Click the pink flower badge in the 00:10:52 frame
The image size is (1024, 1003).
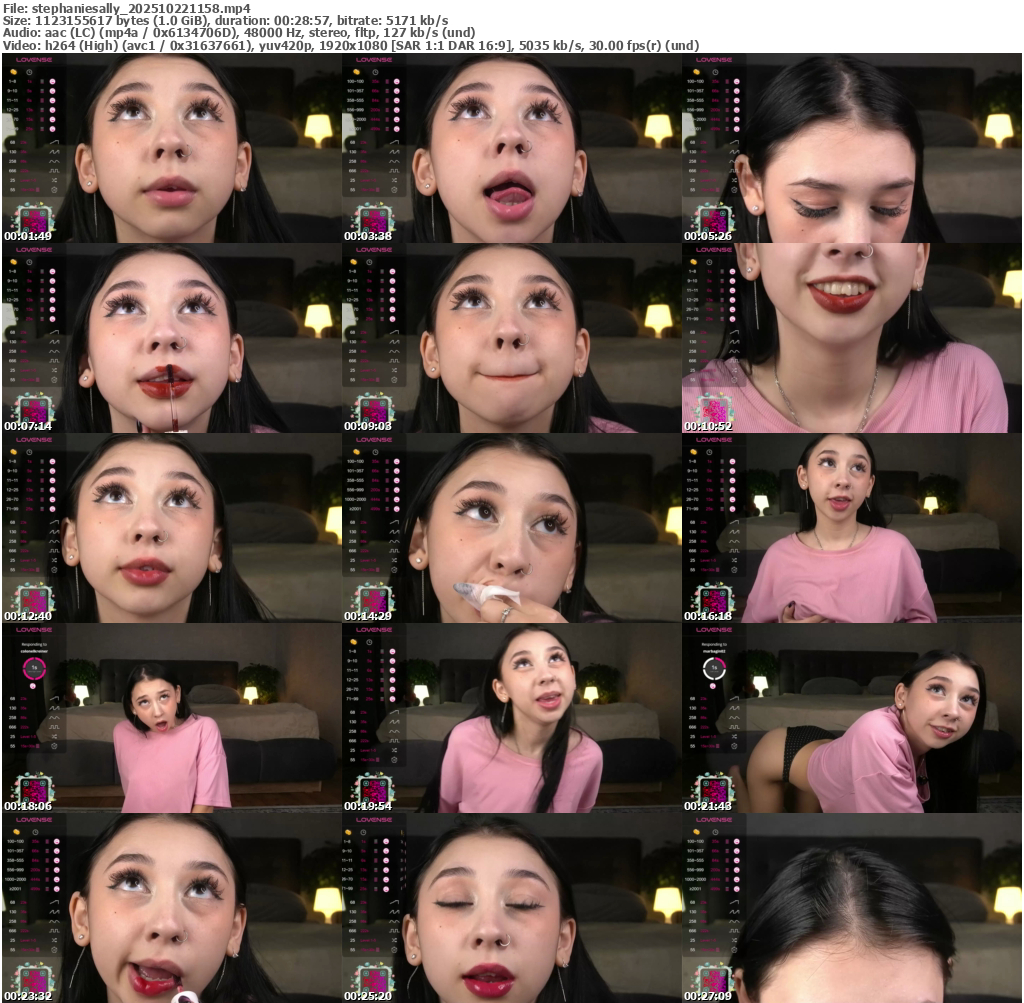[714, 410]
